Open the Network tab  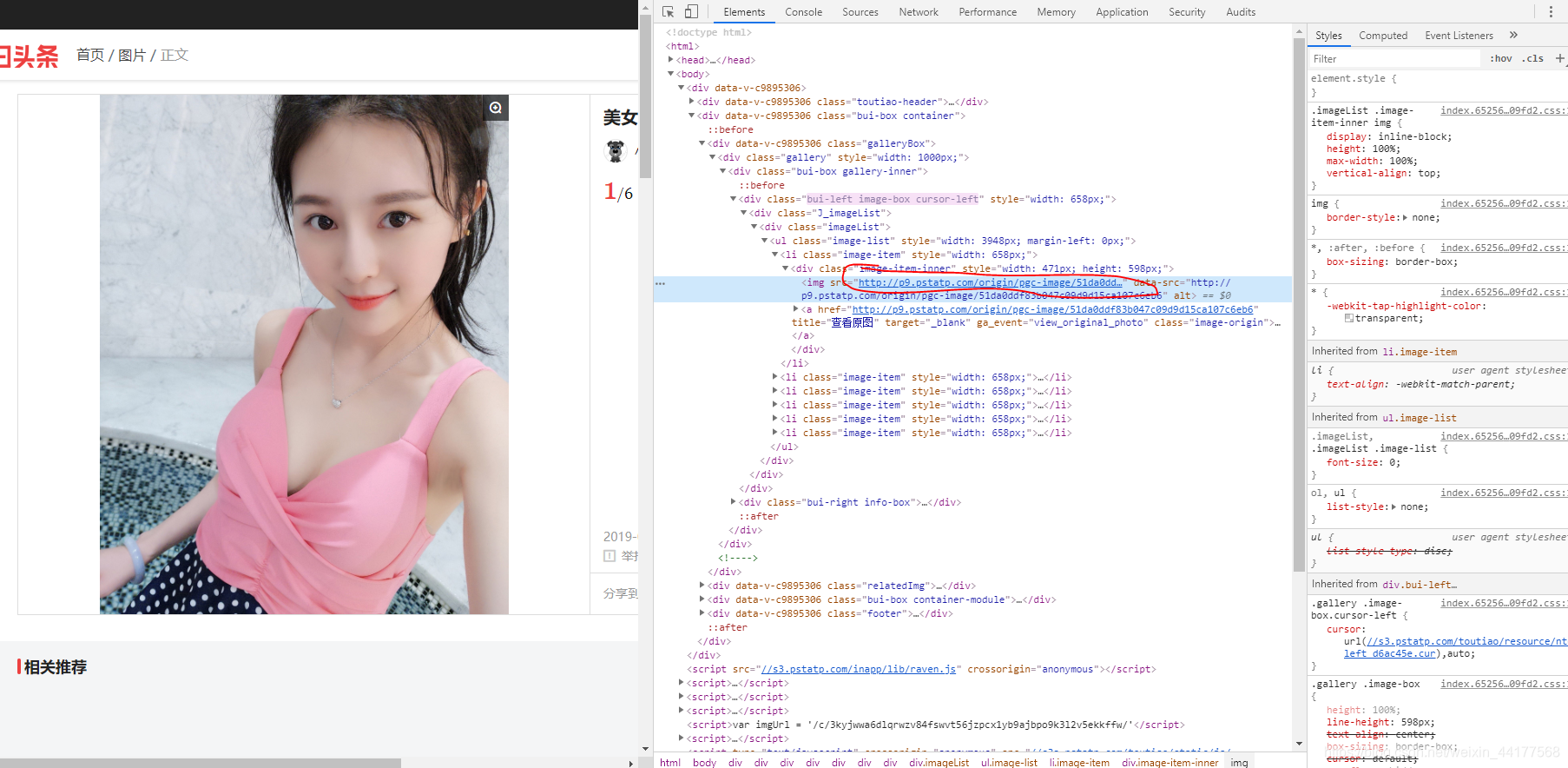[x=919, y=12]
